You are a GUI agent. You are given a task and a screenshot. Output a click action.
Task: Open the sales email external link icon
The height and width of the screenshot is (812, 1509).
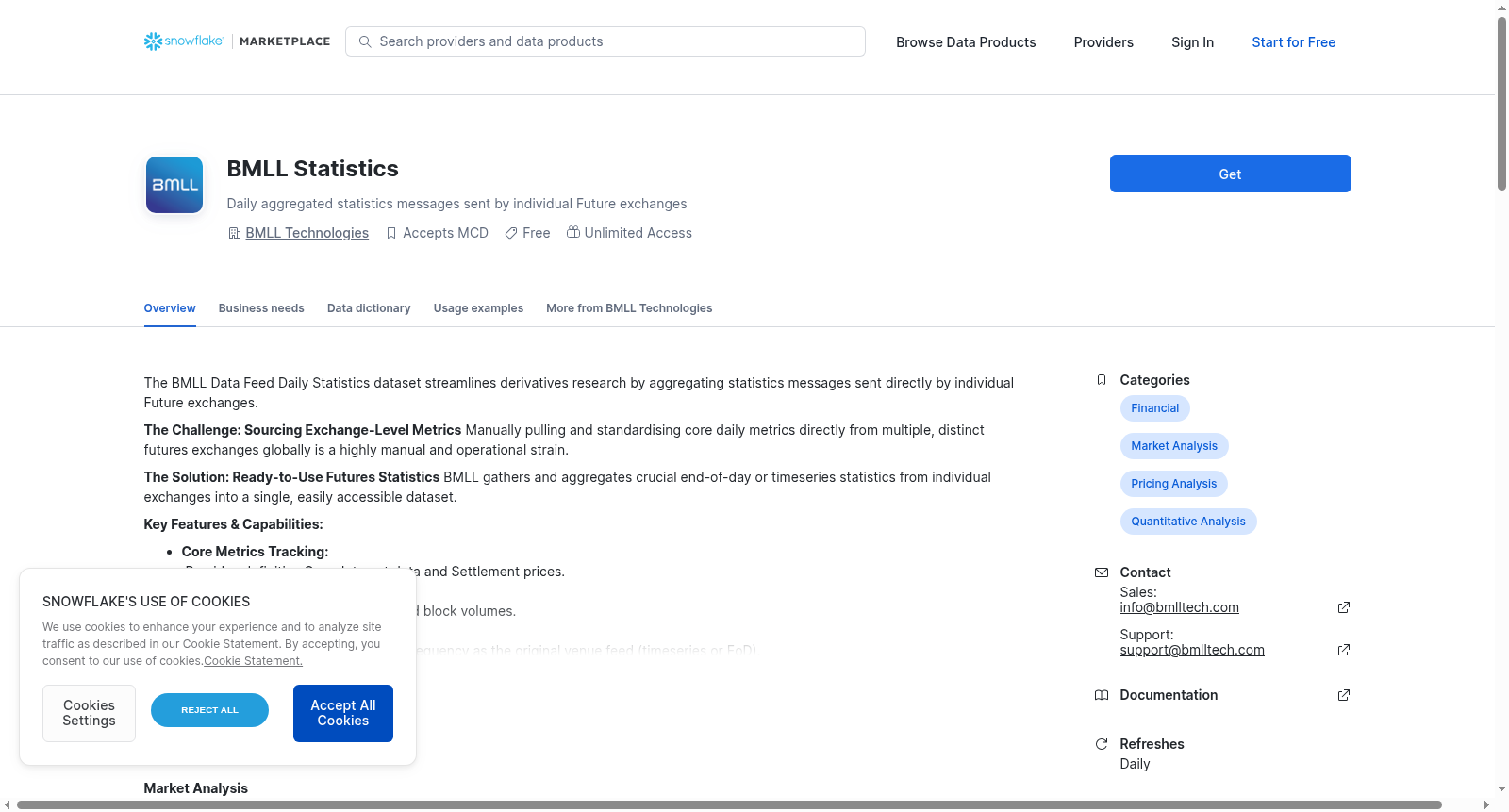click(x=1344, y=607)
